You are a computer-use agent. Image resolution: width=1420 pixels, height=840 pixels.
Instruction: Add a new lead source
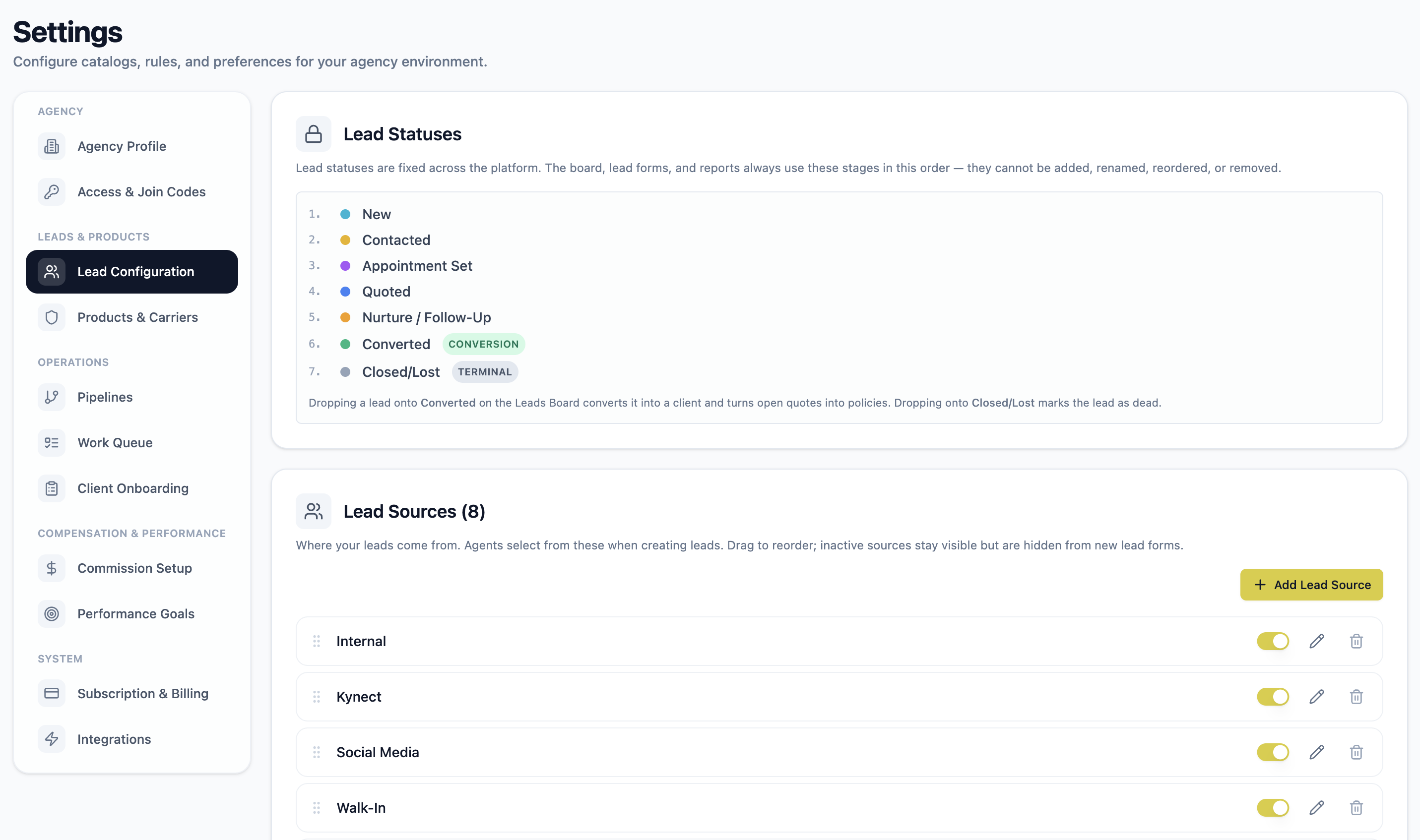click(1311, 585)
